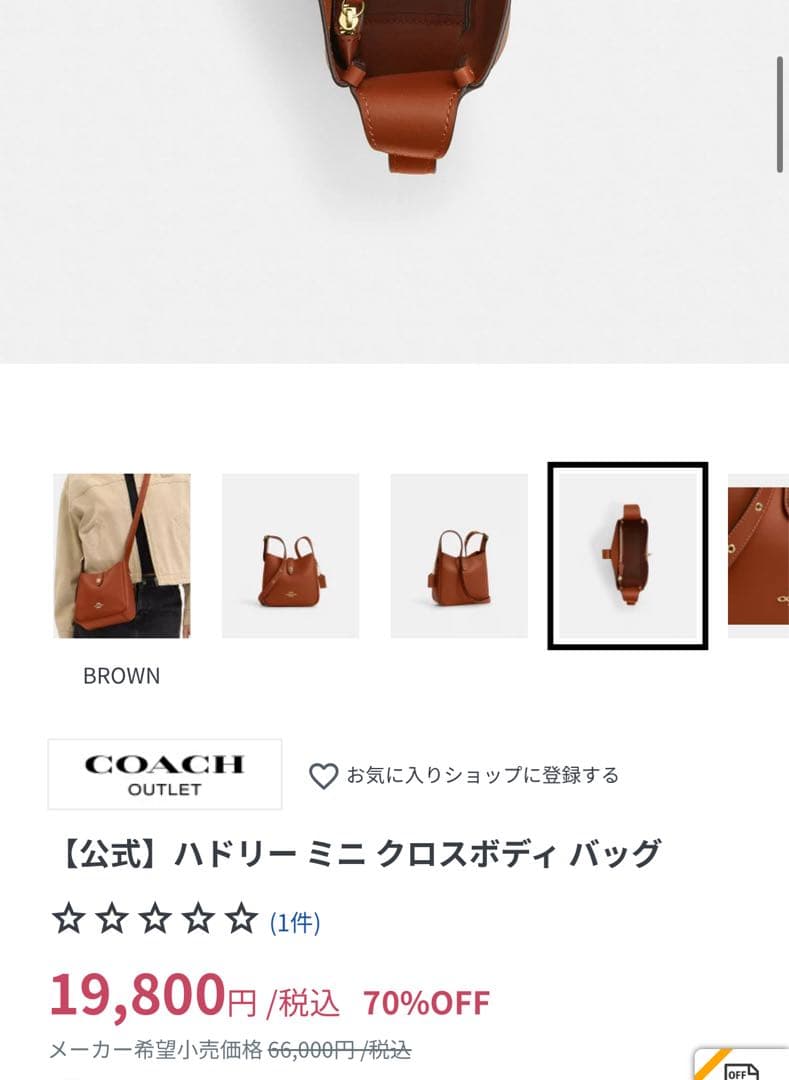Click the fifth rating star
The height and width of the screenshot is (1080, 789).
(x=242, y=919)
